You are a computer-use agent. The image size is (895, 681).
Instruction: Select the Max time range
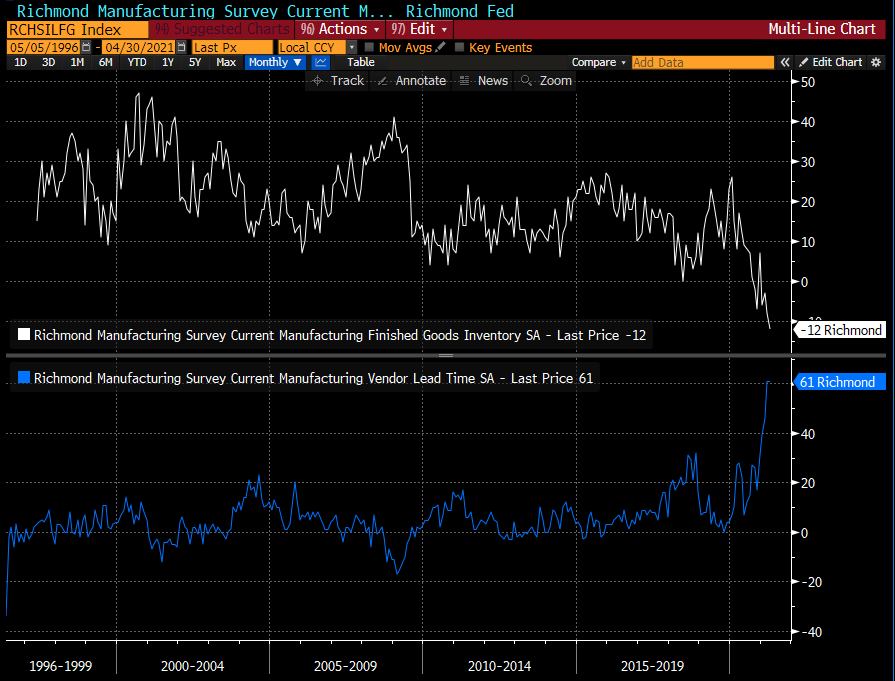click(226, 62)
